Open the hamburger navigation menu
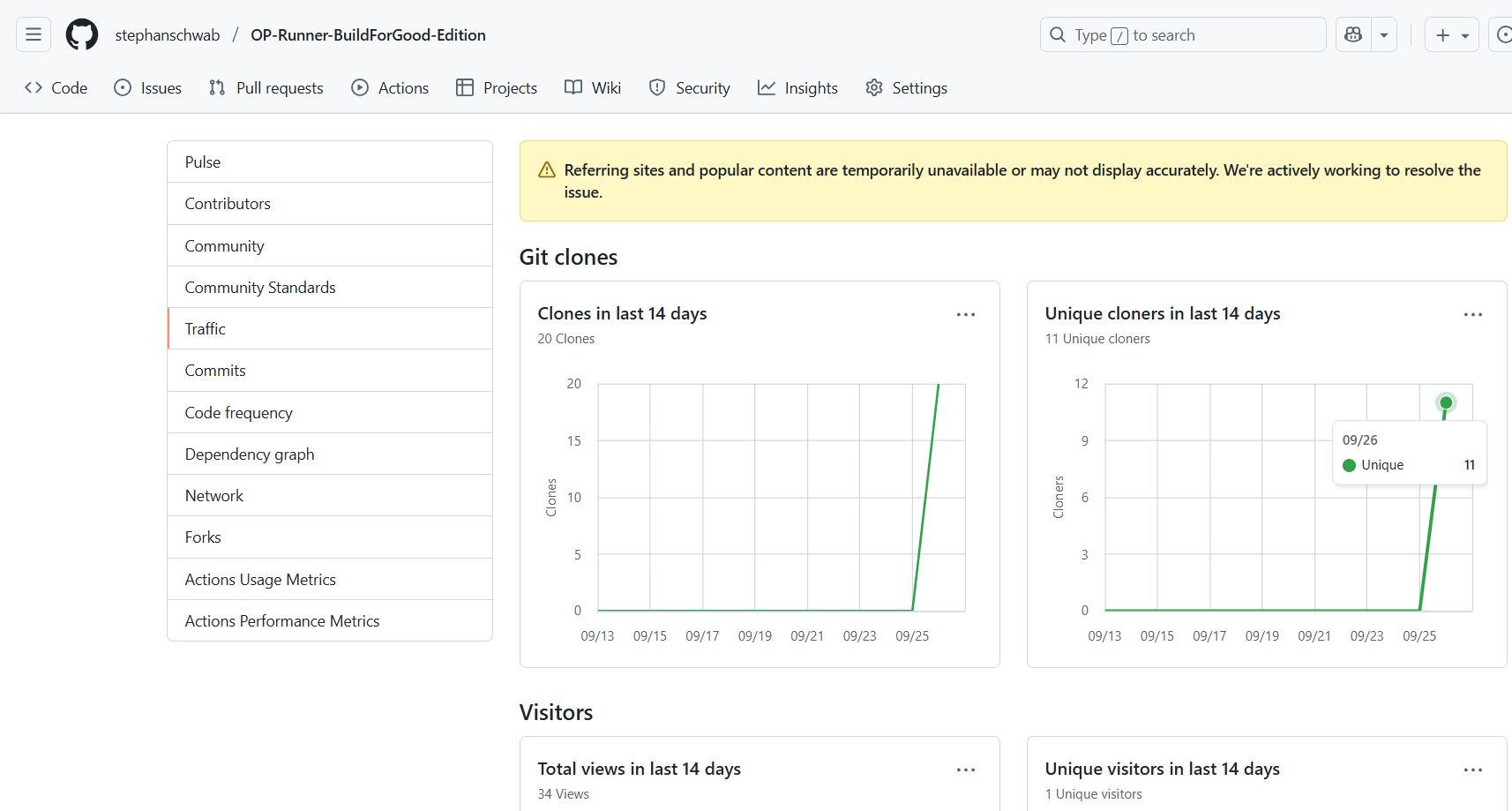 34,35
